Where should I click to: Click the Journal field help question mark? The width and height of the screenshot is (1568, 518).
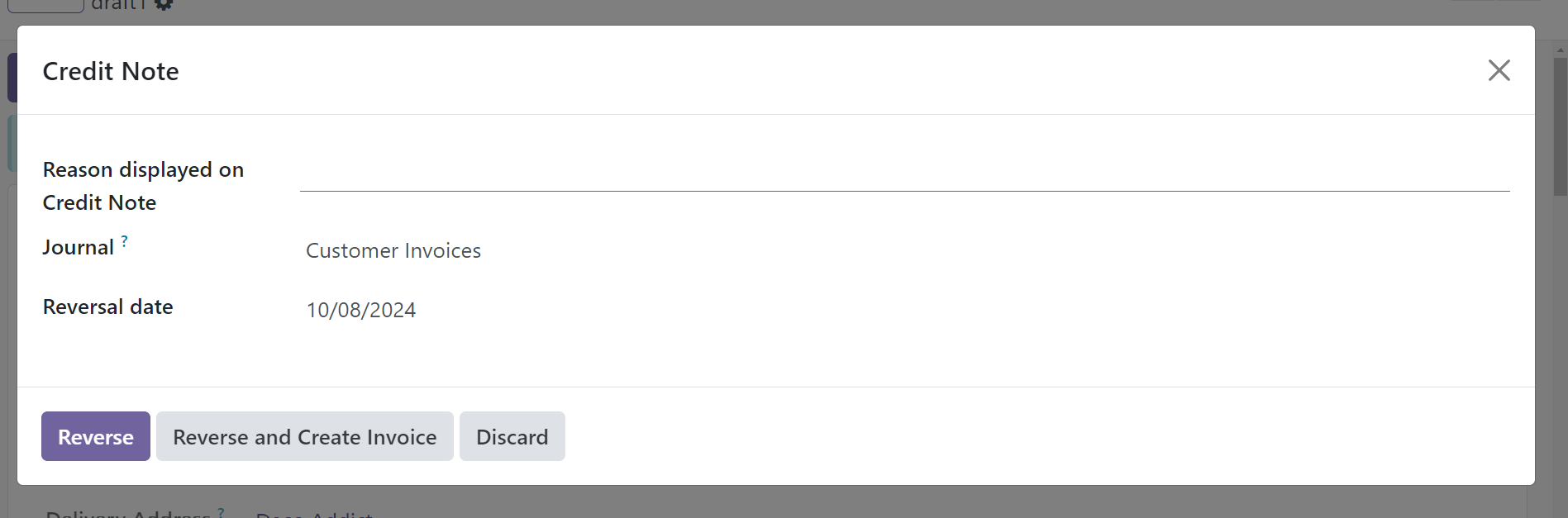[x=125, y=241]
